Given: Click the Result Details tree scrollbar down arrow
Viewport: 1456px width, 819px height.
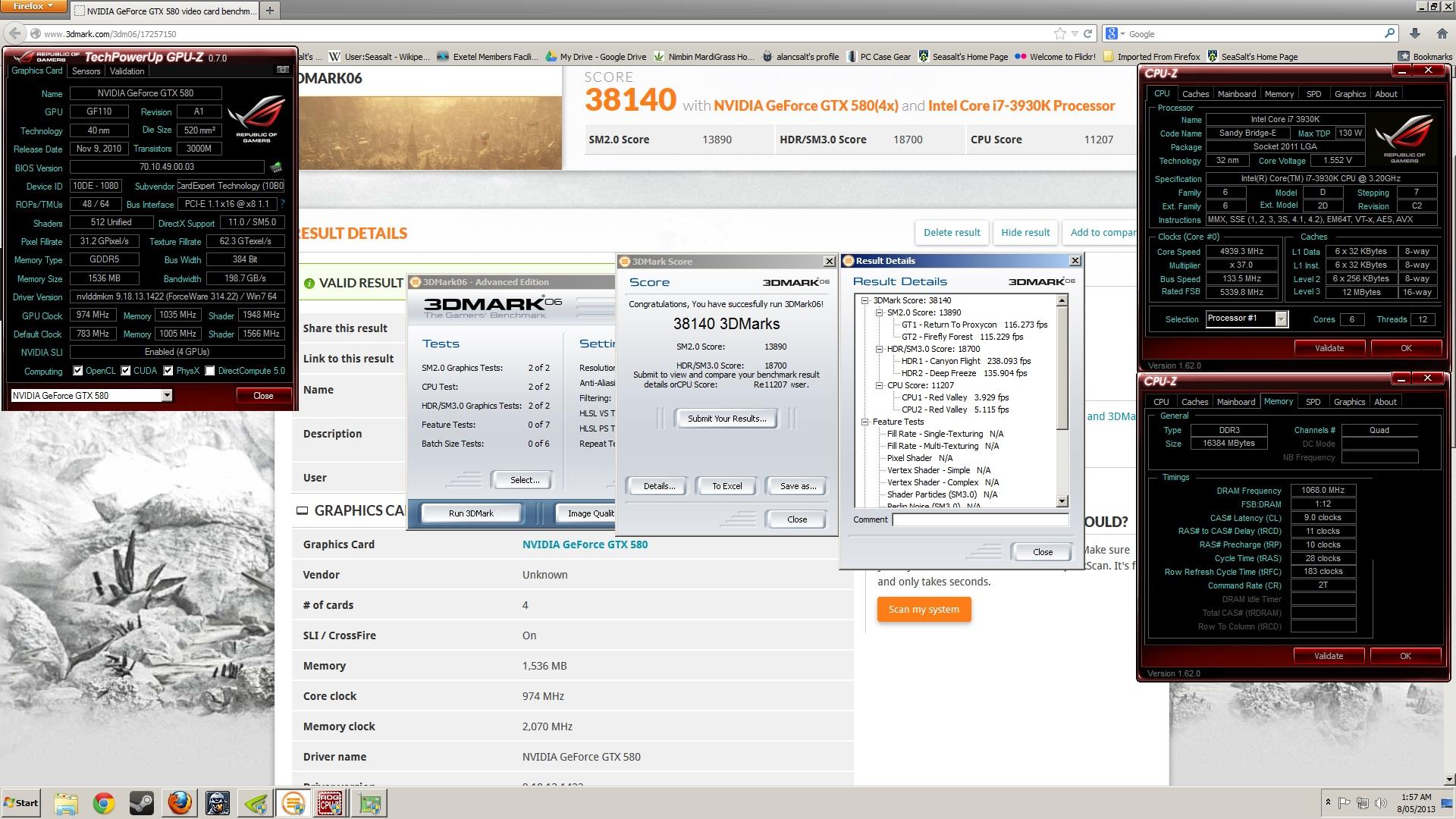Looking at the screenshot, I should [x=1062, y=501].
